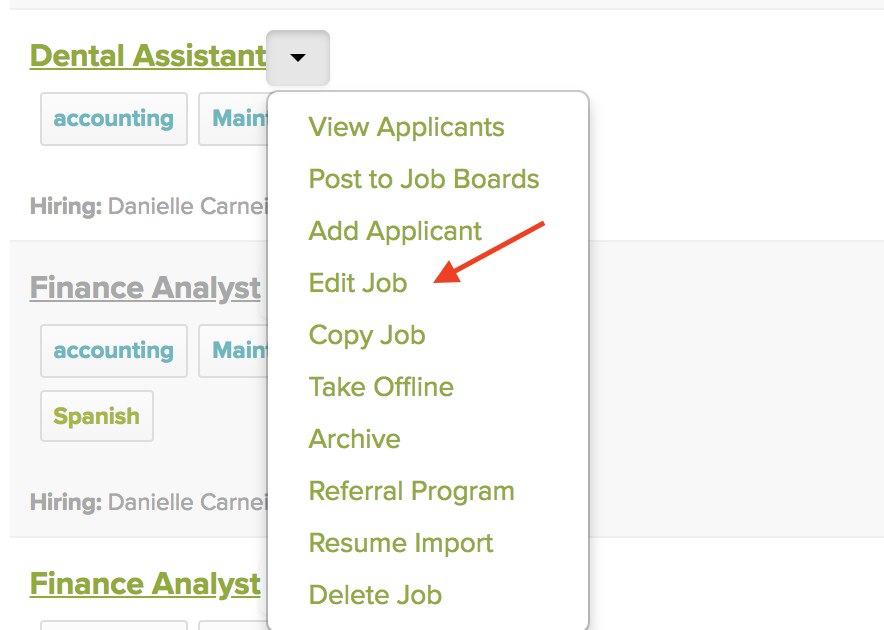The height and width of the screenshot is (630, 884).
Task: Select the Spanish tag on Finance Analyst
Action: pos(96,416)
